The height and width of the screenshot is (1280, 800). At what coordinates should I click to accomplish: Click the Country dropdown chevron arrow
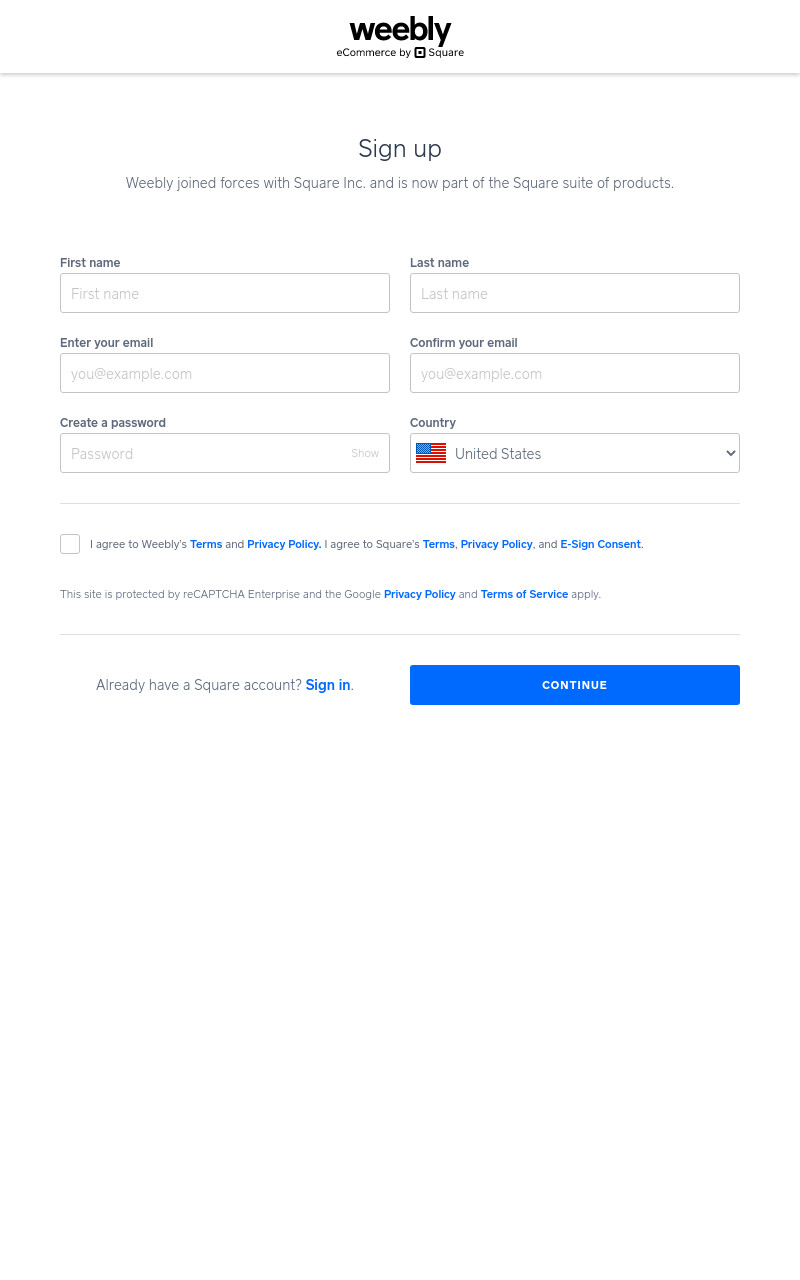tap(730, 453)
